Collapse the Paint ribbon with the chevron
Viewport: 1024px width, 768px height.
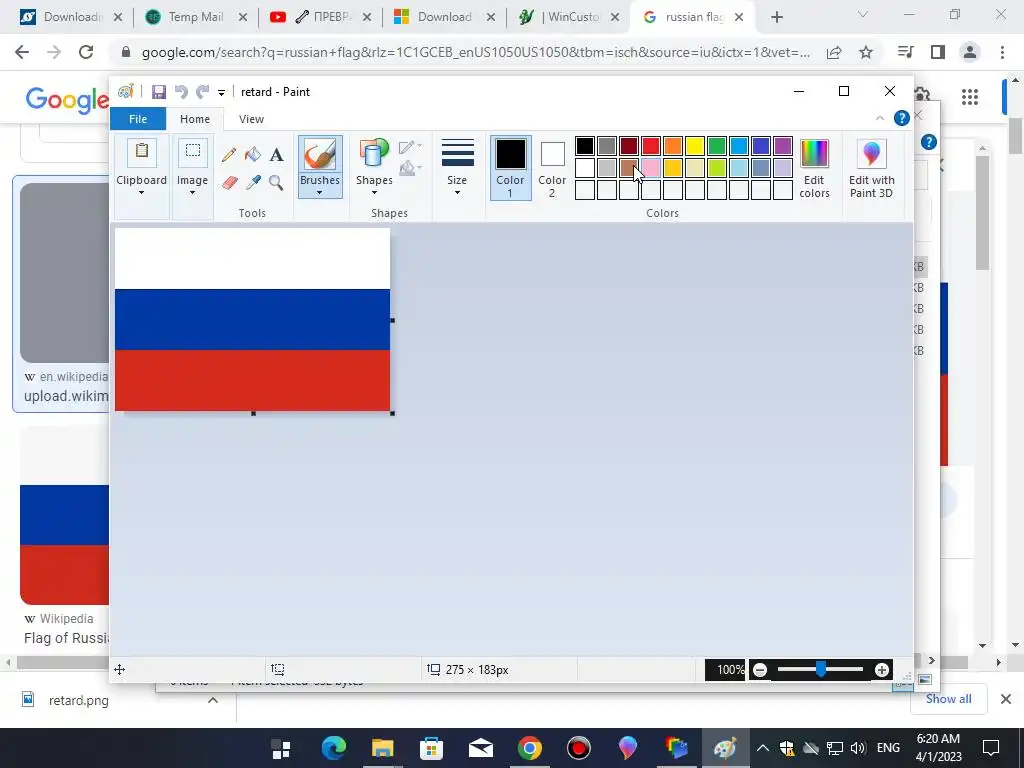880,118
